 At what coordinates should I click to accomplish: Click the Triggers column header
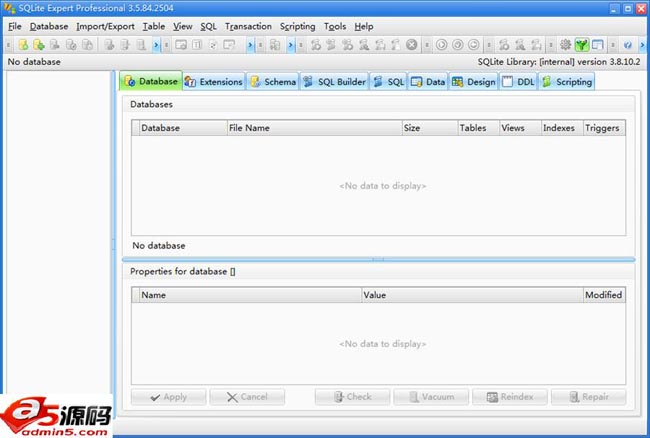604,128
